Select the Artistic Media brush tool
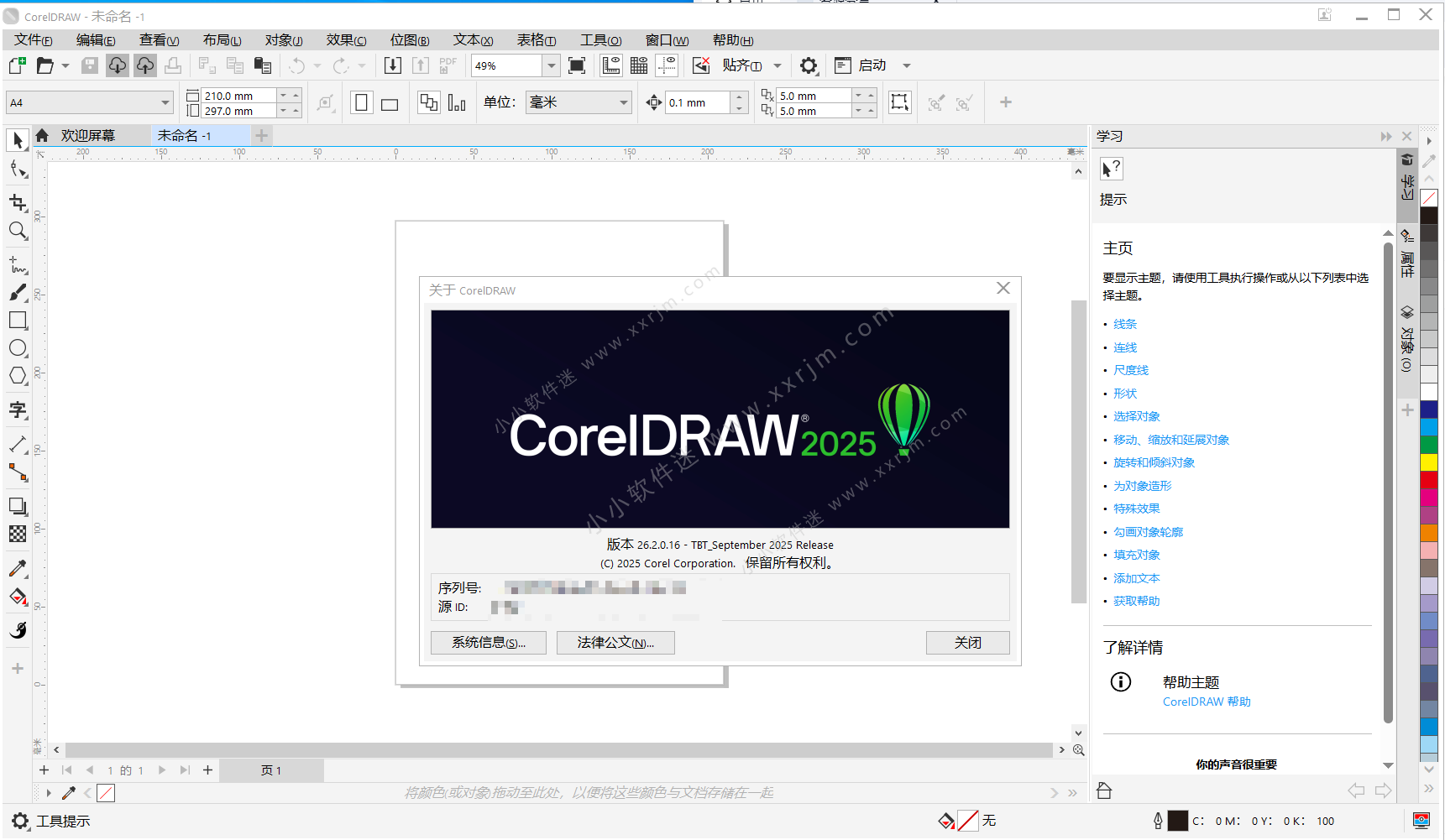The image size is (1445, 840). 18,293
